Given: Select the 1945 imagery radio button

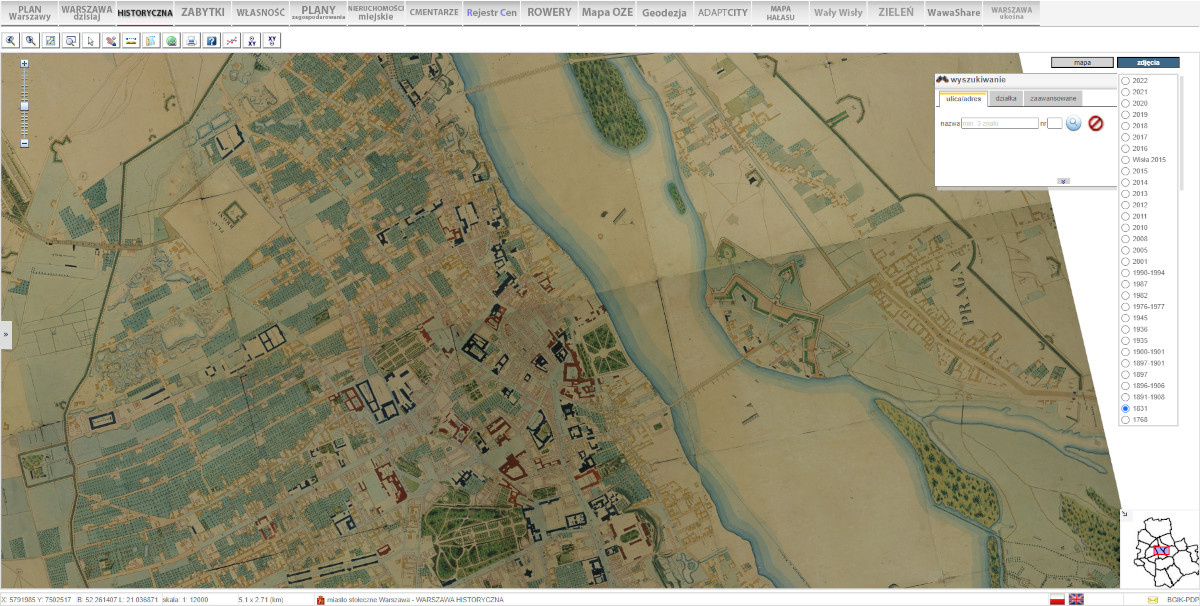Looking at the screenshot, I should 1126,318.
